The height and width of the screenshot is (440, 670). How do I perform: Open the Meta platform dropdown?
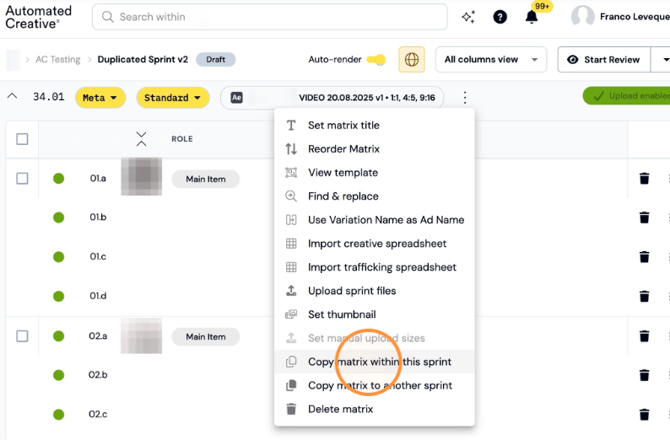[100, 98]
